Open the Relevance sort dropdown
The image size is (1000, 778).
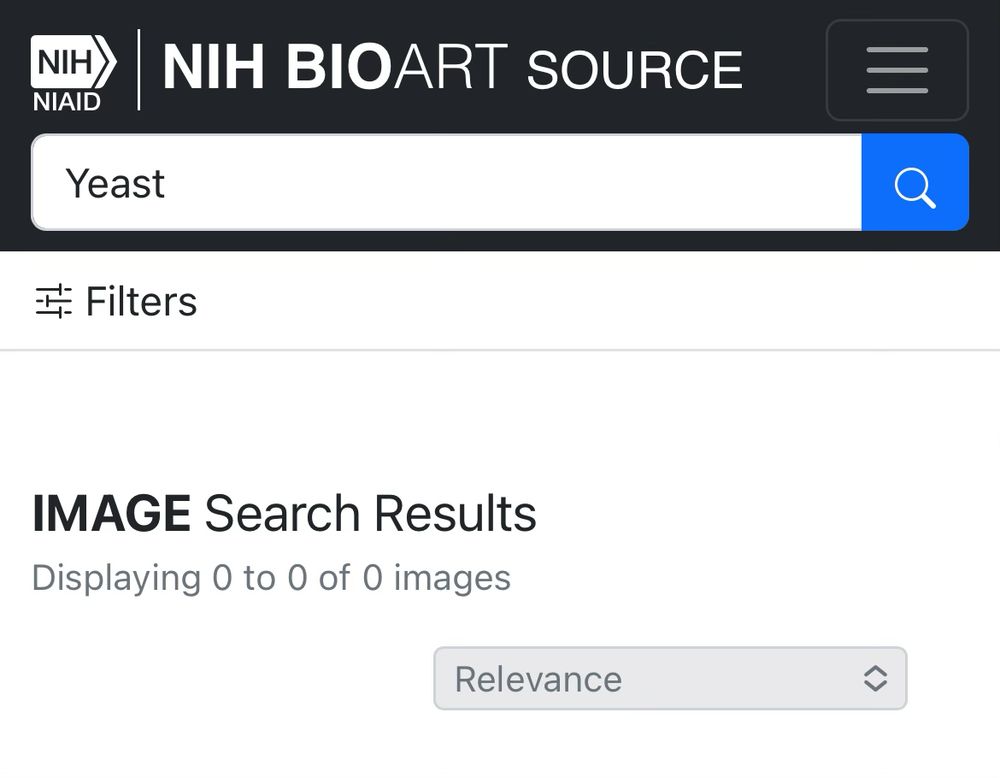point(670,678)
